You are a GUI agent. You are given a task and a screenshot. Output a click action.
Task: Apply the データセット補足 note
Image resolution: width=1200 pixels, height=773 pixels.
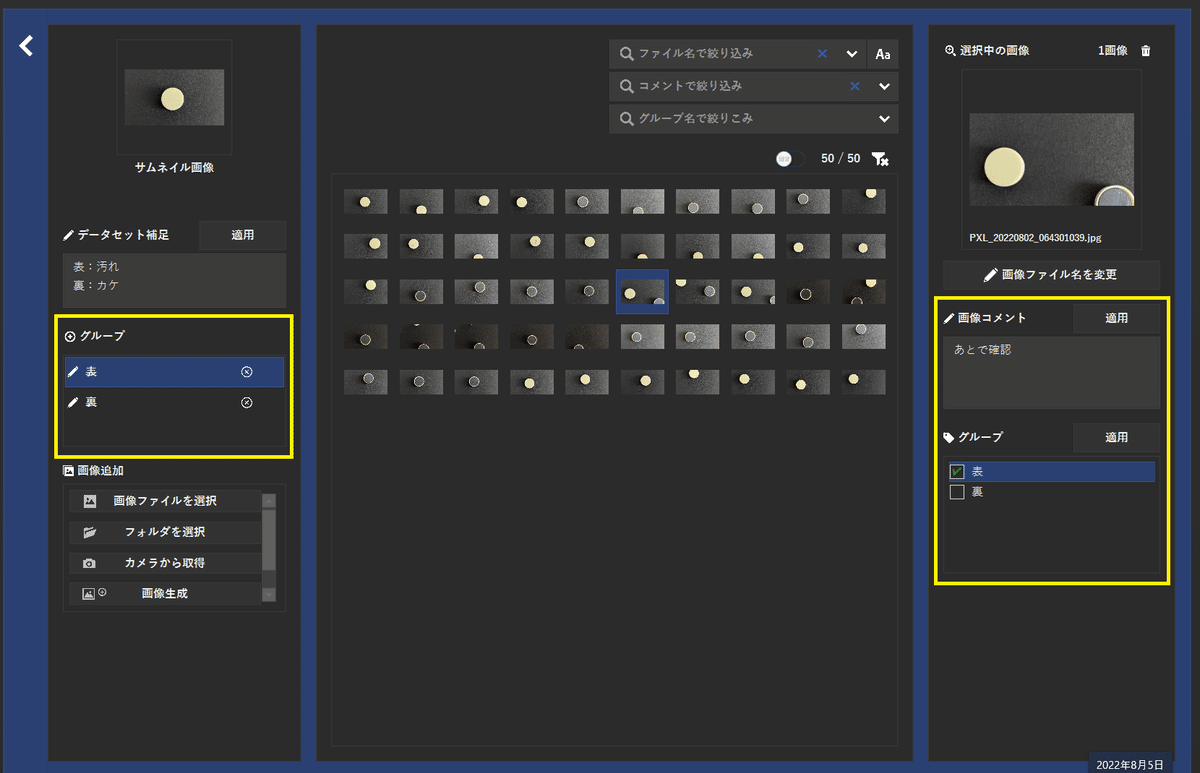pyautogui.click(x=243, y=235)
